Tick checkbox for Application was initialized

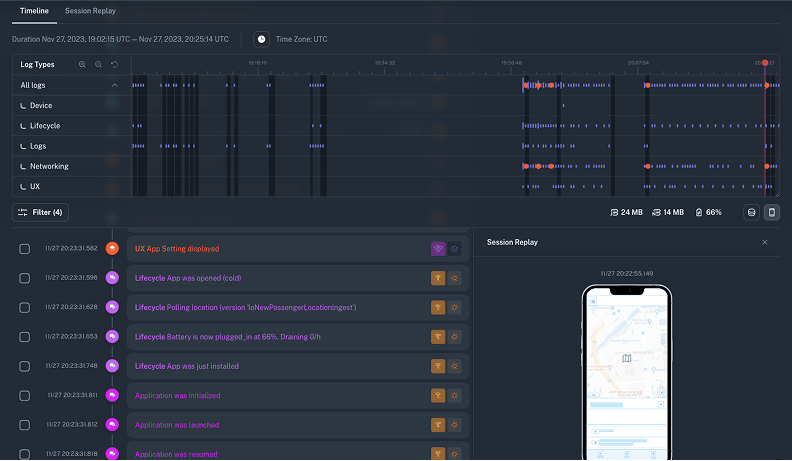[24, 396]
